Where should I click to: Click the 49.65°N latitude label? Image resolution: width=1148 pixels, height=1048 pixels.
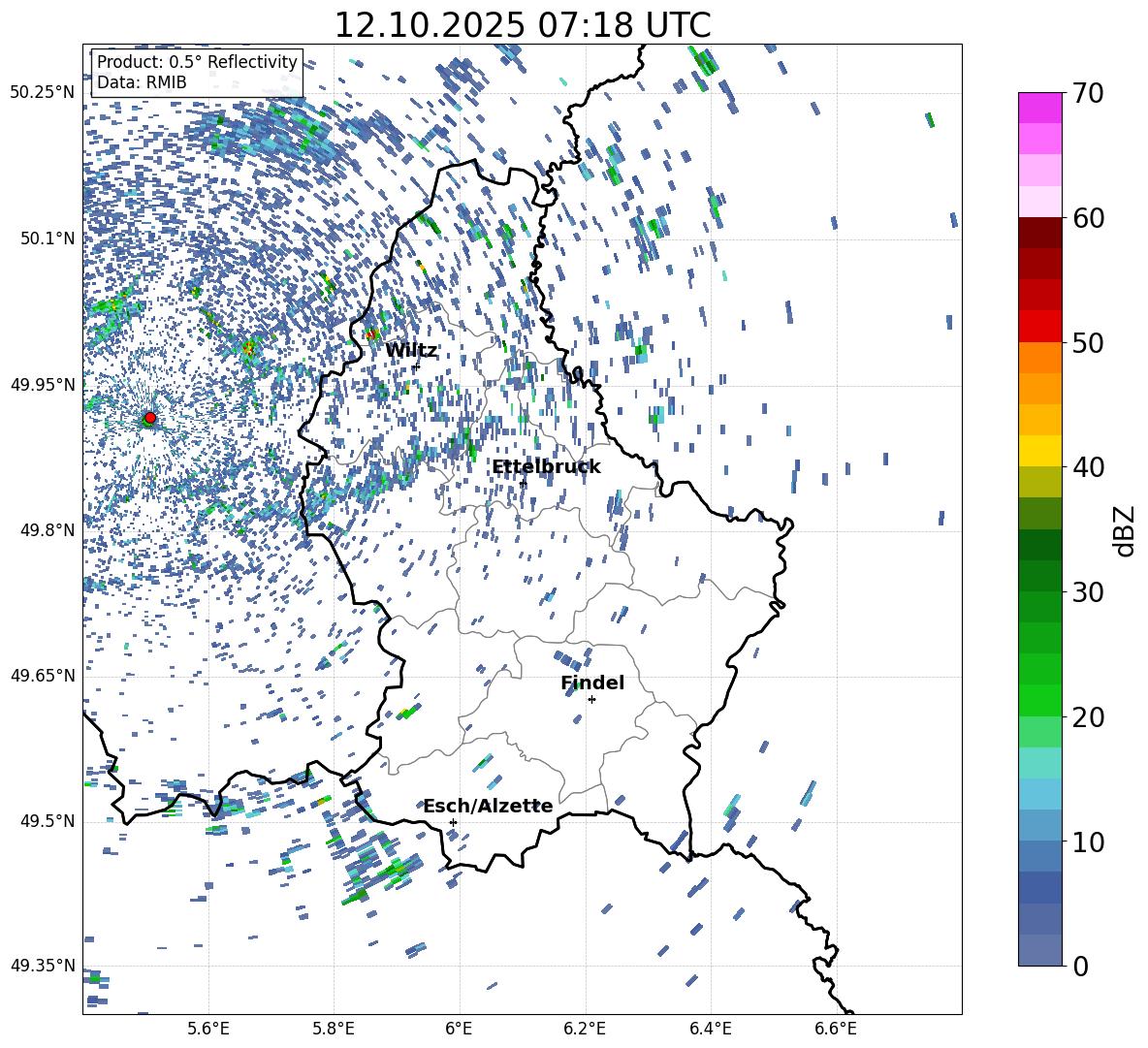tap(43, 675)
